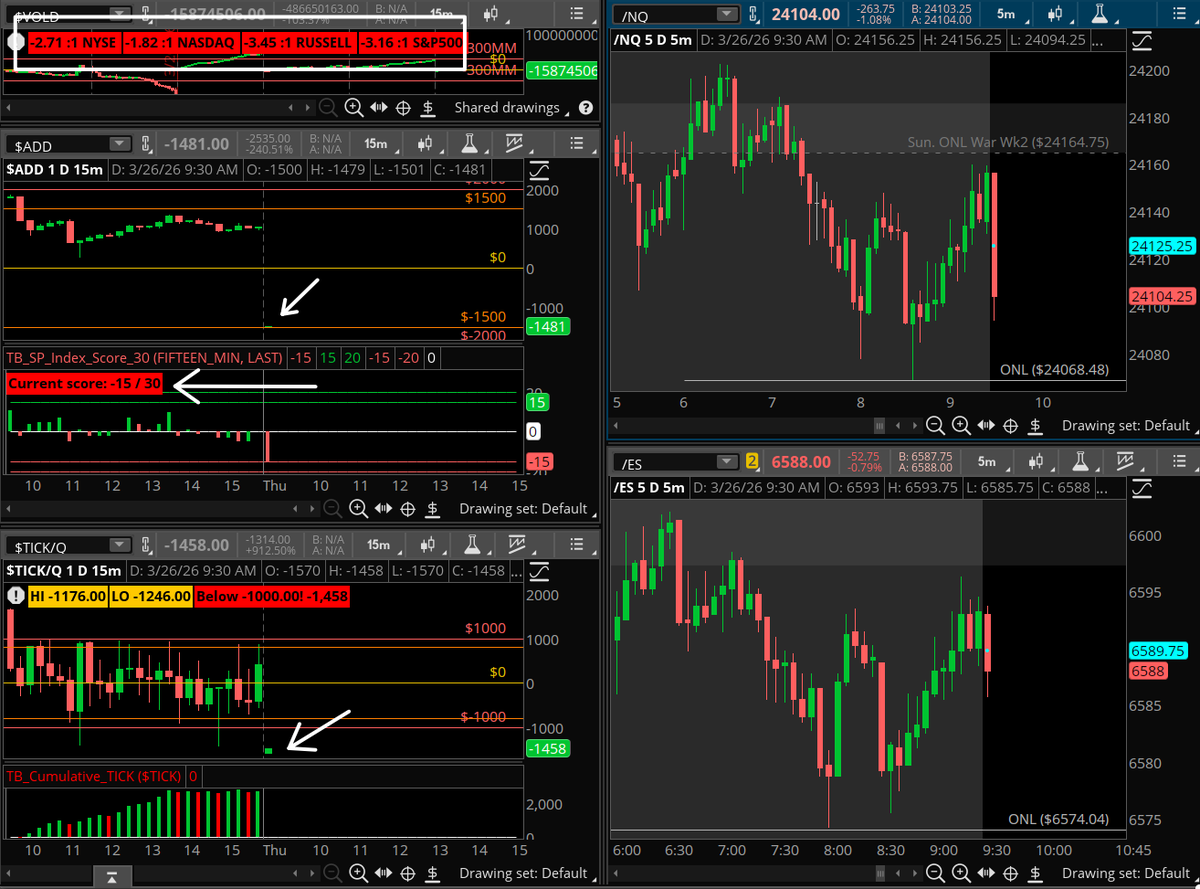The width and height of the screenshot is (1200, 889).
Task: Click scroll right arrow under $VOLD chart
Action: pyautogui.click(x=308, y=108)
